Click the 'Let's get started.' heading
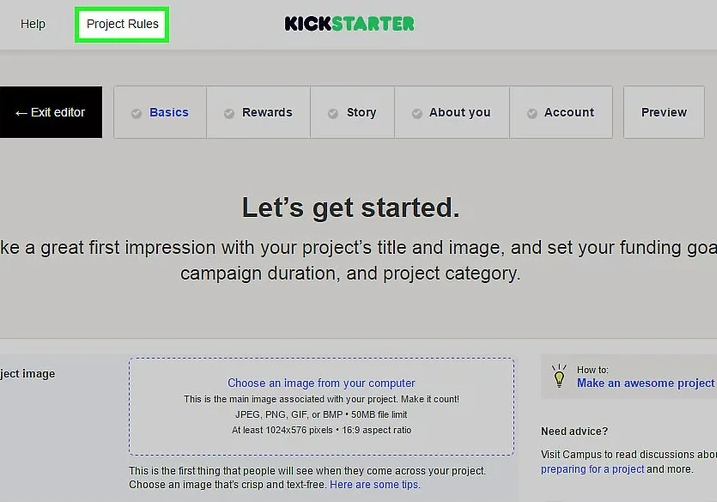Screen dimensions: 717x502 click(351, 208)
